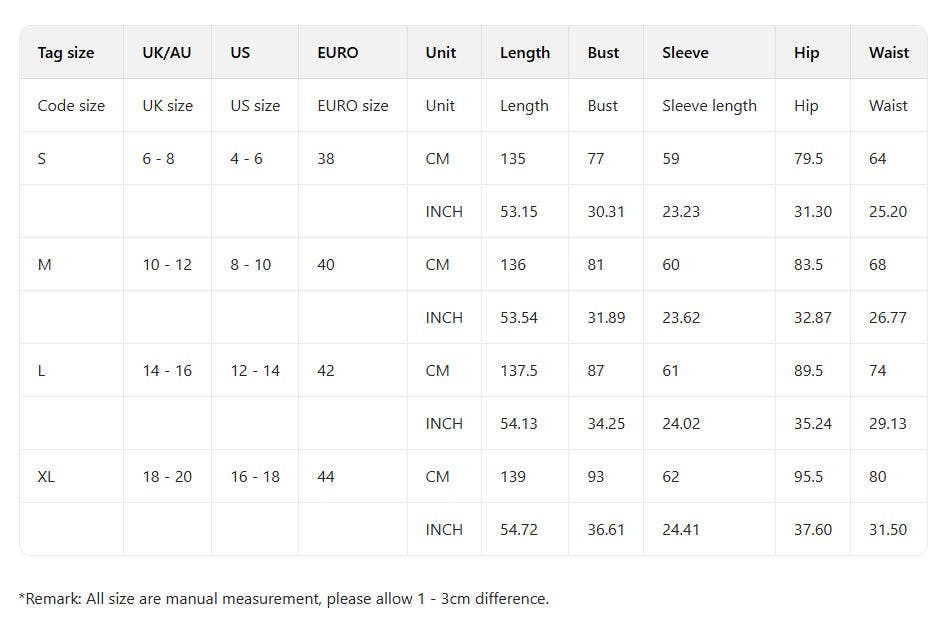
Task: Select tag size "S" row label
Action: 42,159
